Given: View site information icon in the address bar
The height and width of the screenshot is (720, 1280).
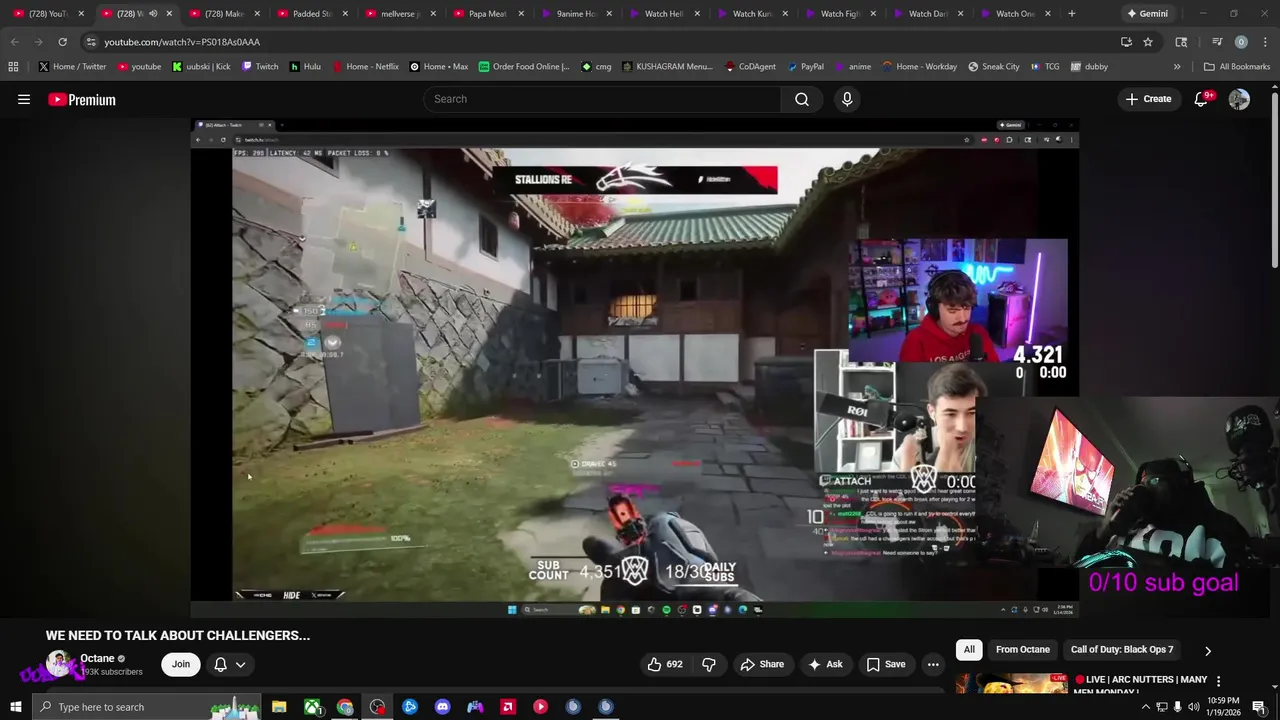Looking at the screenshot, I should [x=91, y=42].
